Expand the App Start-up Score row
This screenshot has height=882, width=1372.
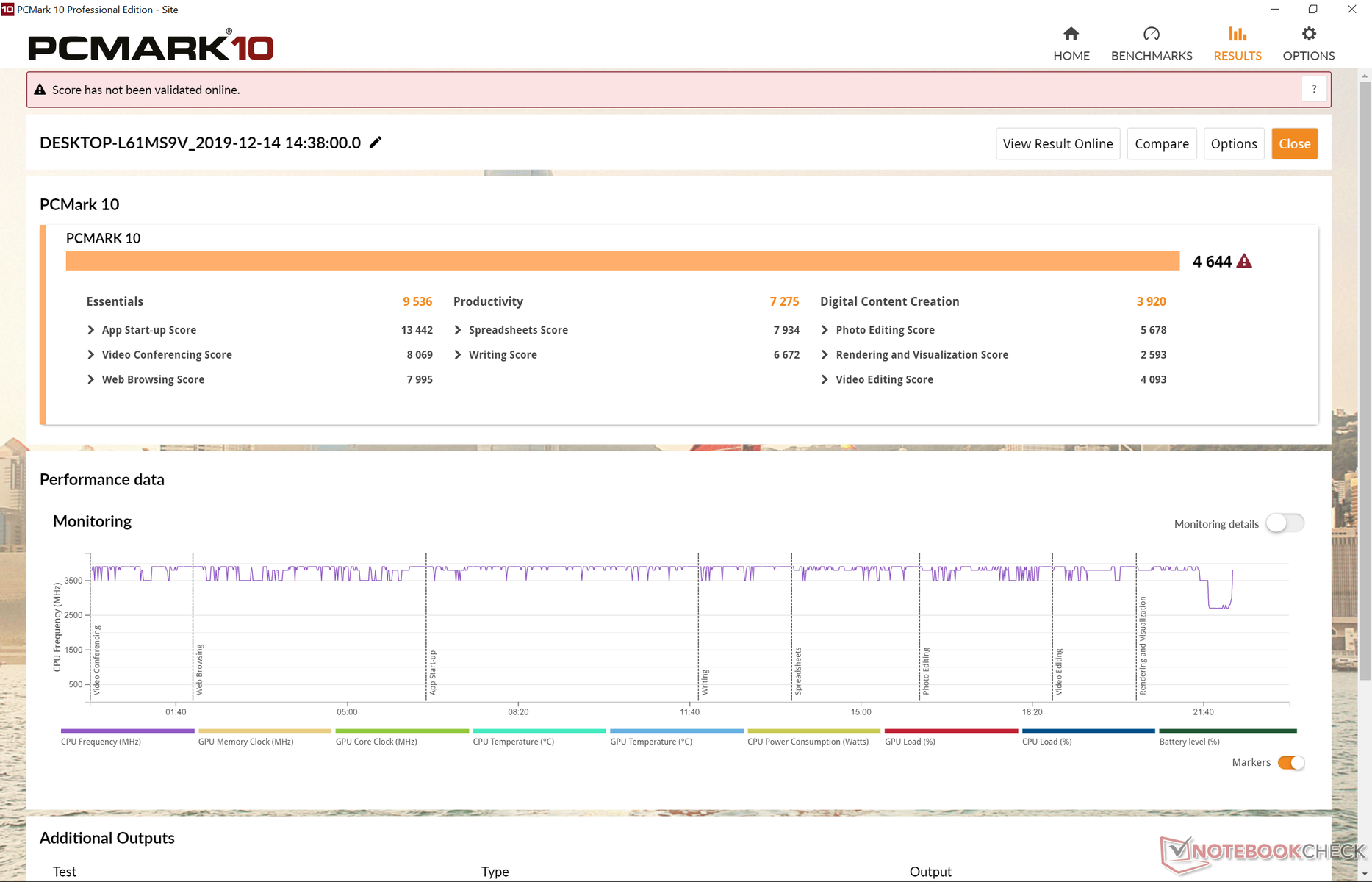point(91,330)
